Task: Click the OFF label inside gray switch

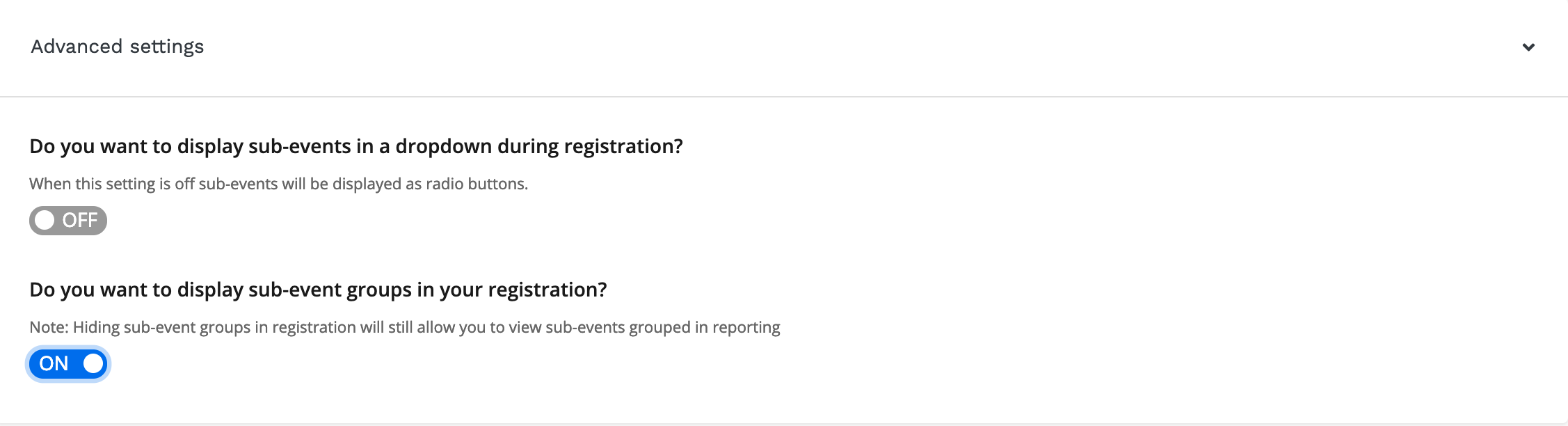Action: click(x=80, y=221)
